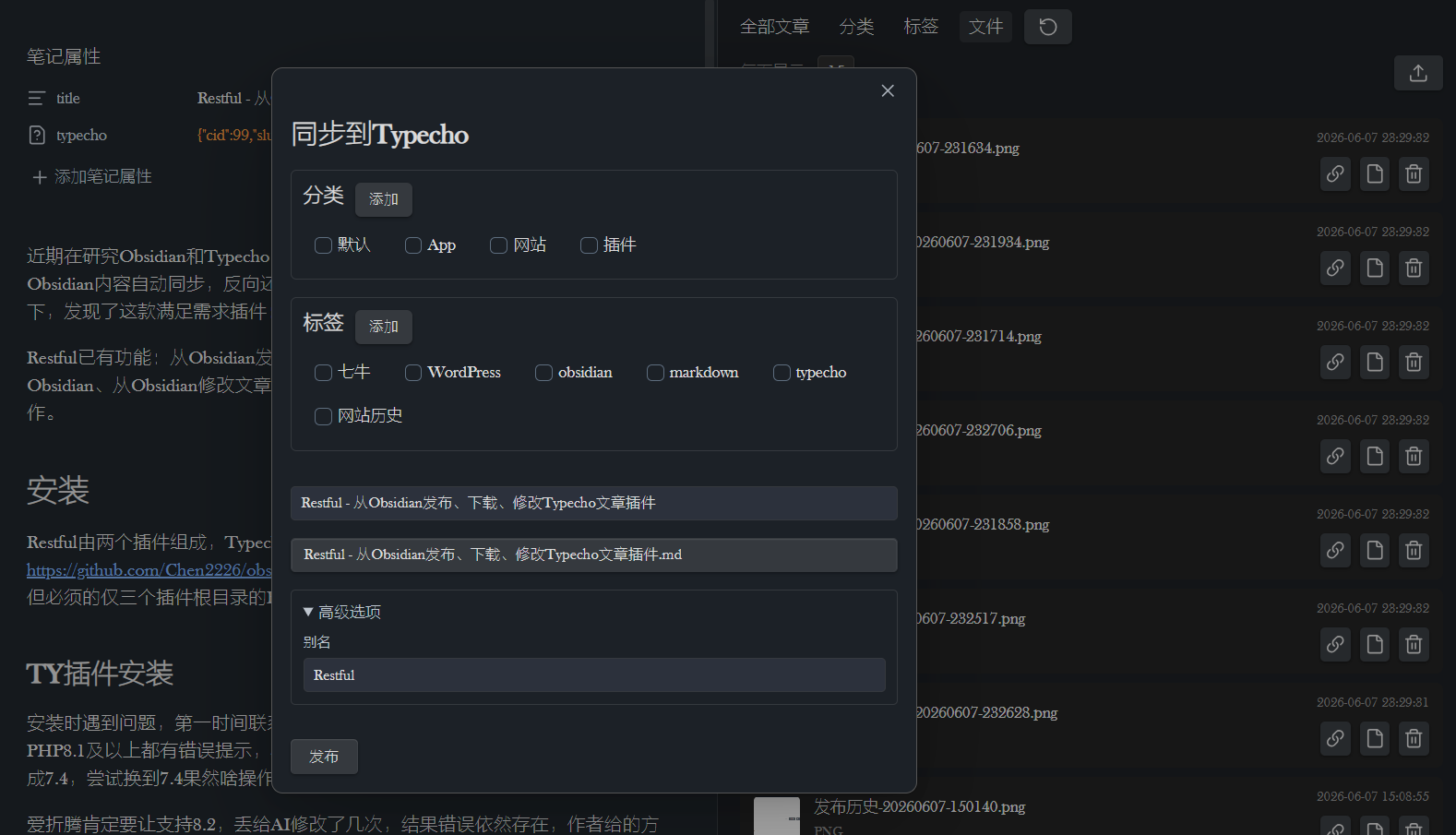Click file name 发布历史-20260607-150140.png
The width and height of the screenshot is (1456, 835).
919,806
